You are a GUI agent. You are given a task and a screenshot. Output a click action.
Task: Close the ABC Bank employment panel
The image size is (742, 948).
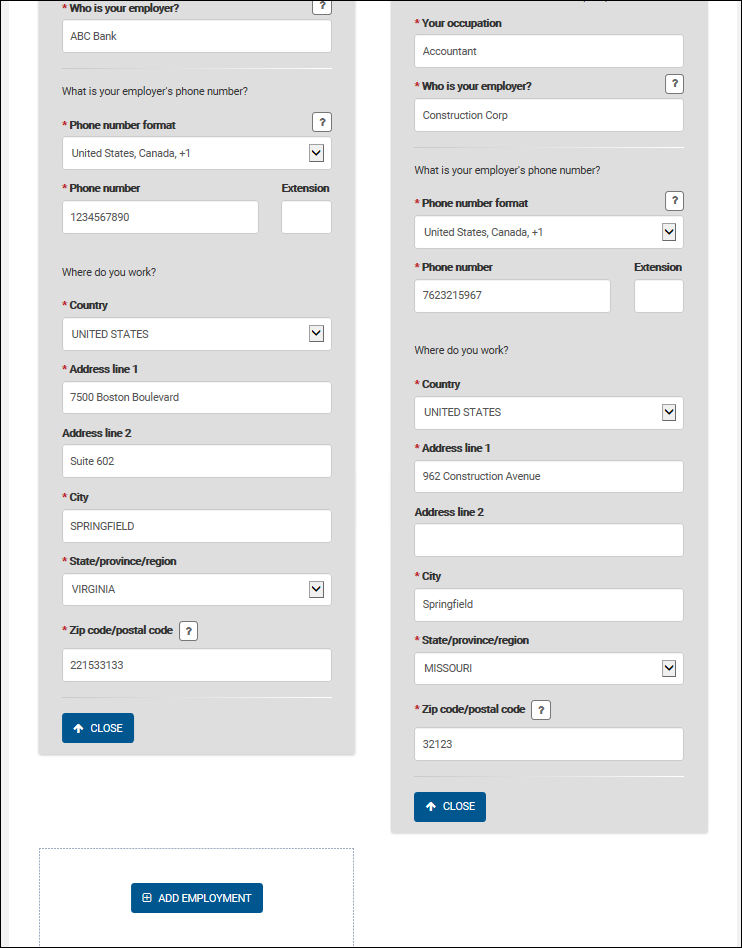[x=98, y=728]
